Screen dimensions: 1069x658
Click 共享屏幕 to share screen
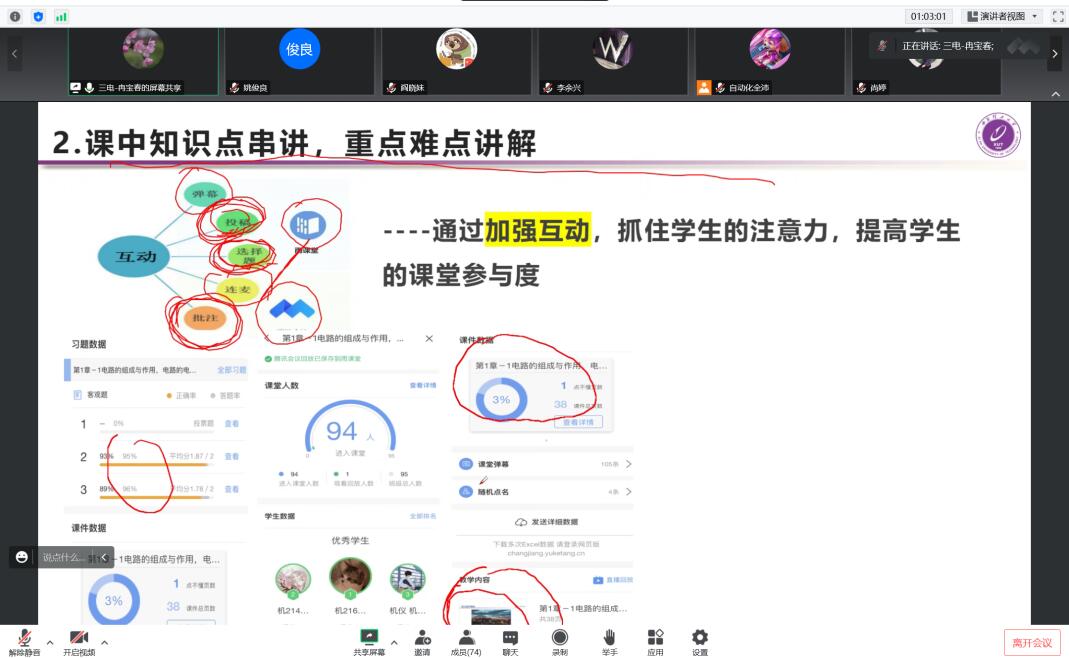pos(368,642)
